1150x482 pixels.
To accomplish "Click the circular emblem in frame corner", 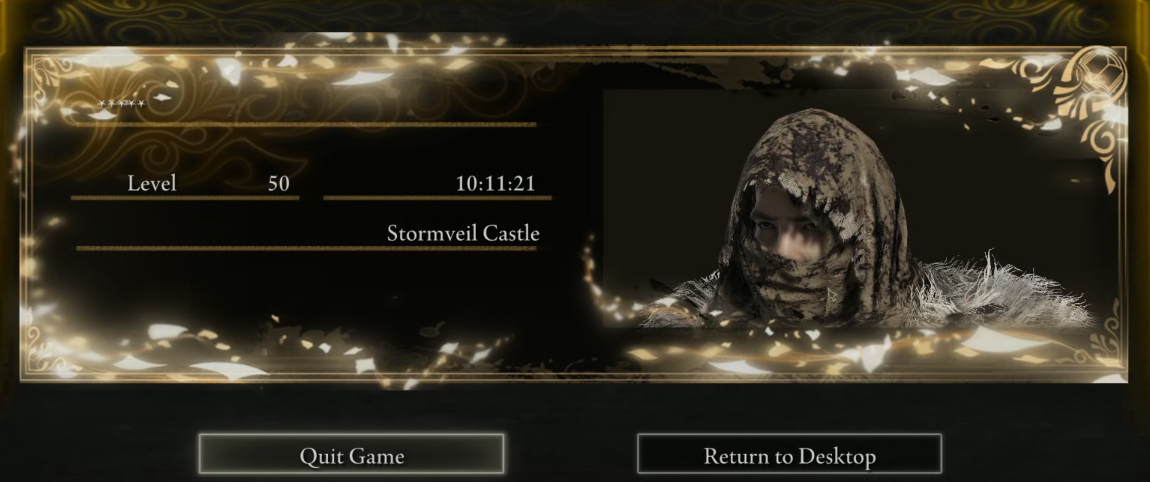I will (x=1099, y=71).
